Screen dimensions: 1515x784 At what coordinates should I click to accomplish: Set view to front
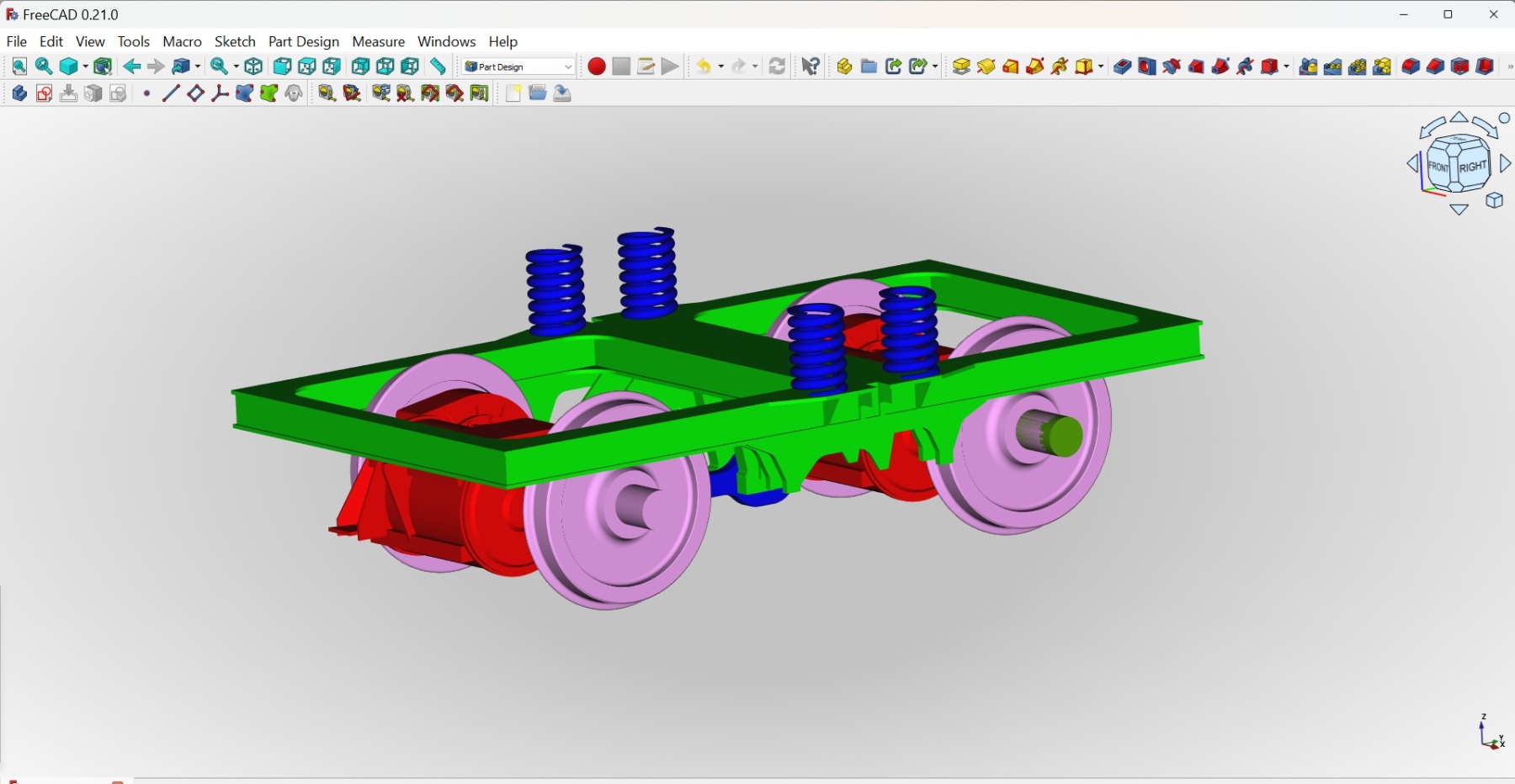click(x=283, y=66)
